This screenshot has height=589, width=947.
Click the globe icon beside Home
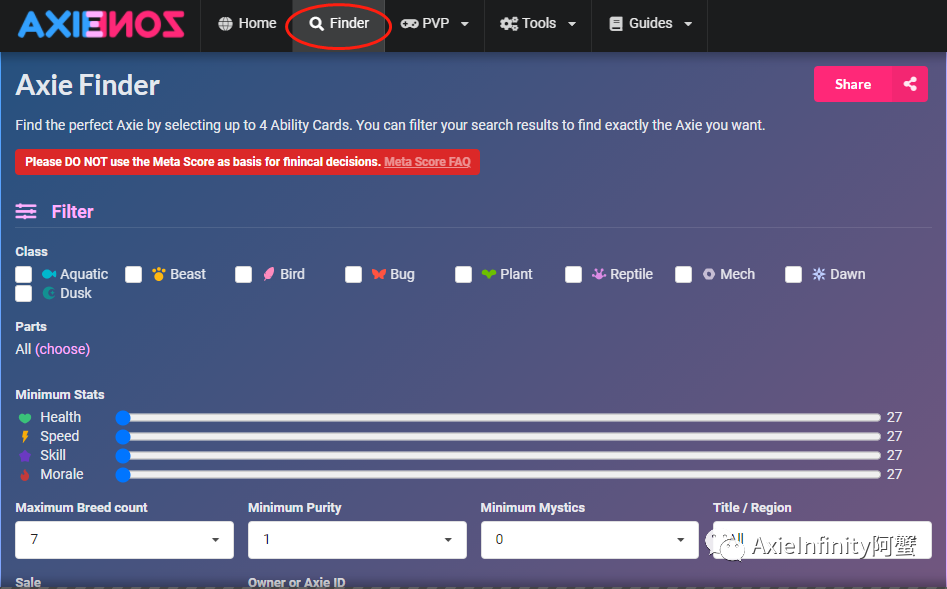pyautogui.click(x=225, y=24)
